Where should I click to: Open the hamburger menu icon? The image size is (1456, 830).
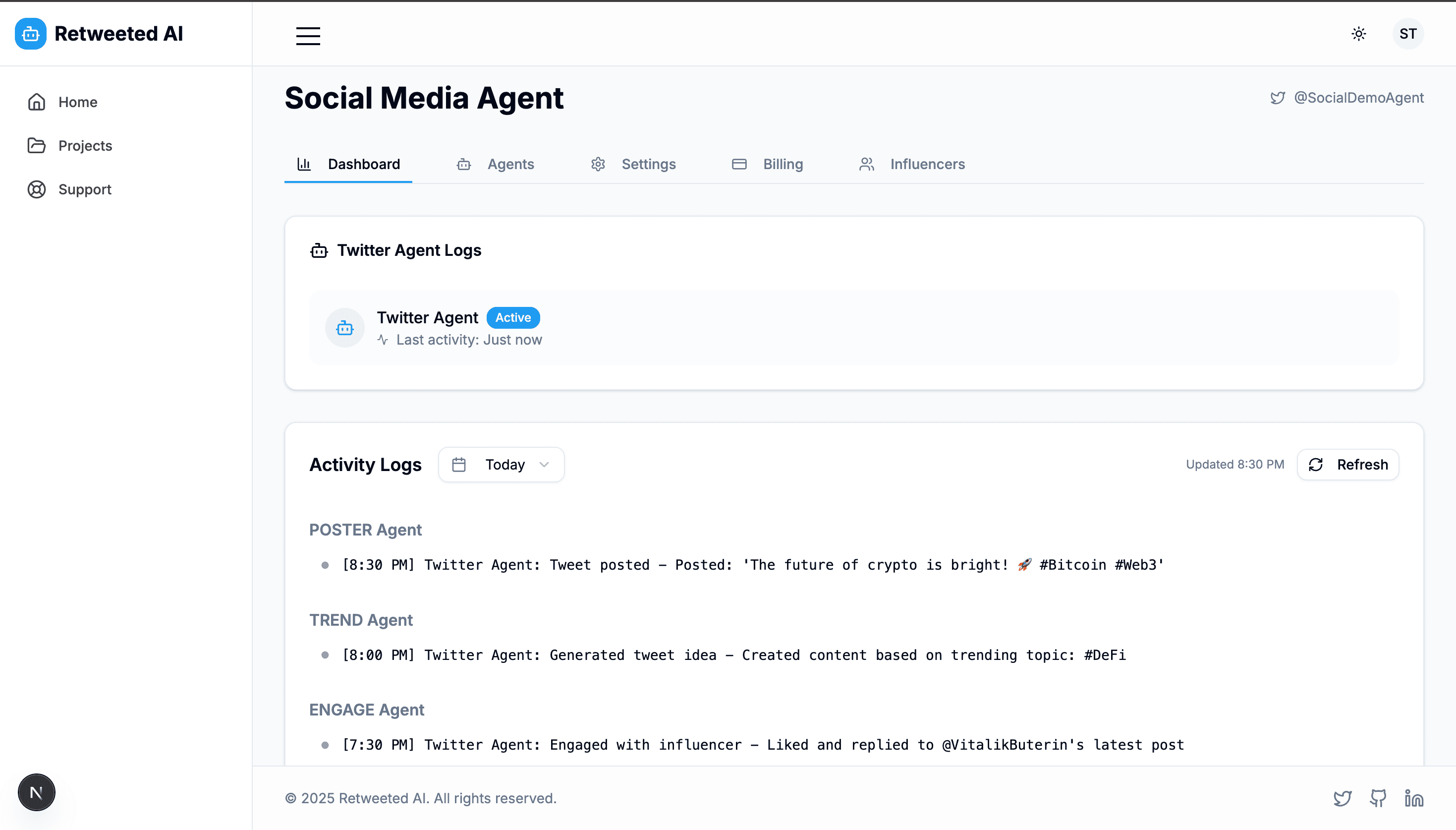click(x=308, y=36)
